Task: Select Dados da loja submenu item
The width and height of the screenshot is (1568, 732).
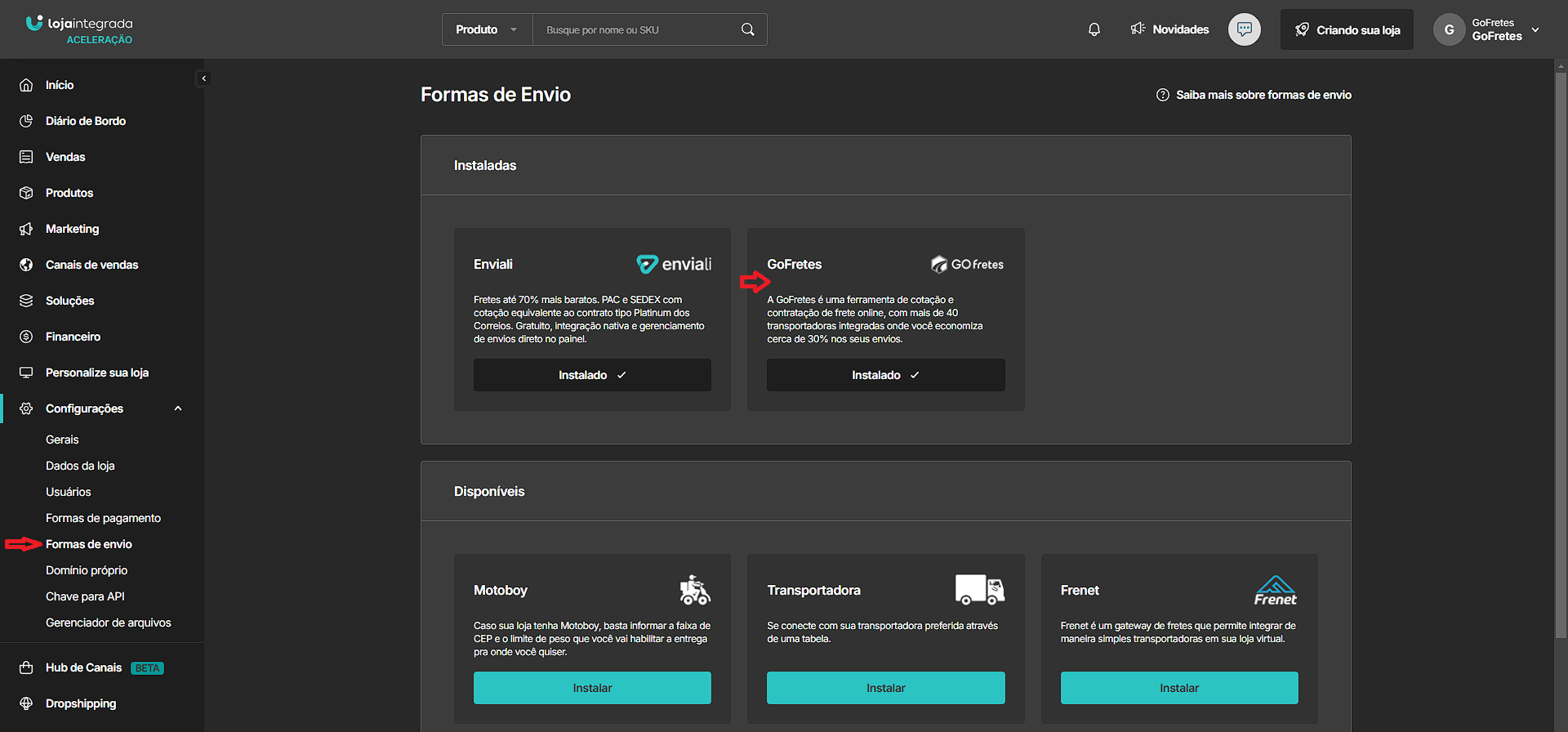Action: (x=80, y=466)
